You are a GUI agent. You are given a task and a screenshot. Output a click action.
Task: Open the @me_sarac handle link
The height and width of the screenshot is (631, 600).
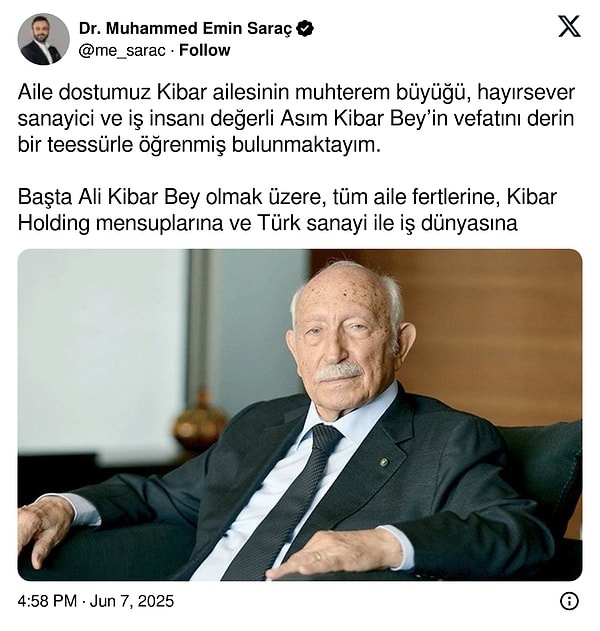coord(122,51)
